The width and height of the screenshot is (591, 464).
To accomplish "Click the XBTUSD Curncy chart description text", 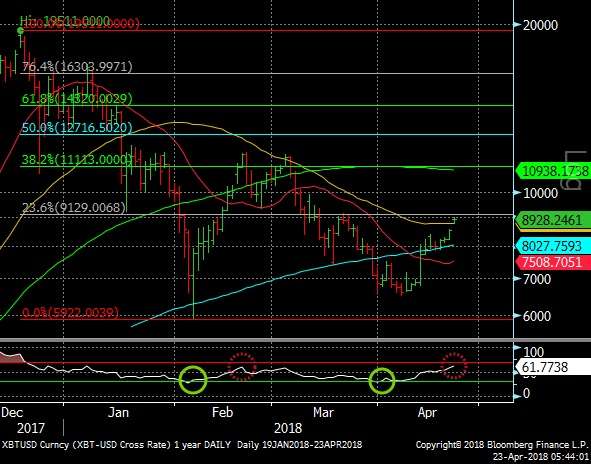I will pos(182,445).
